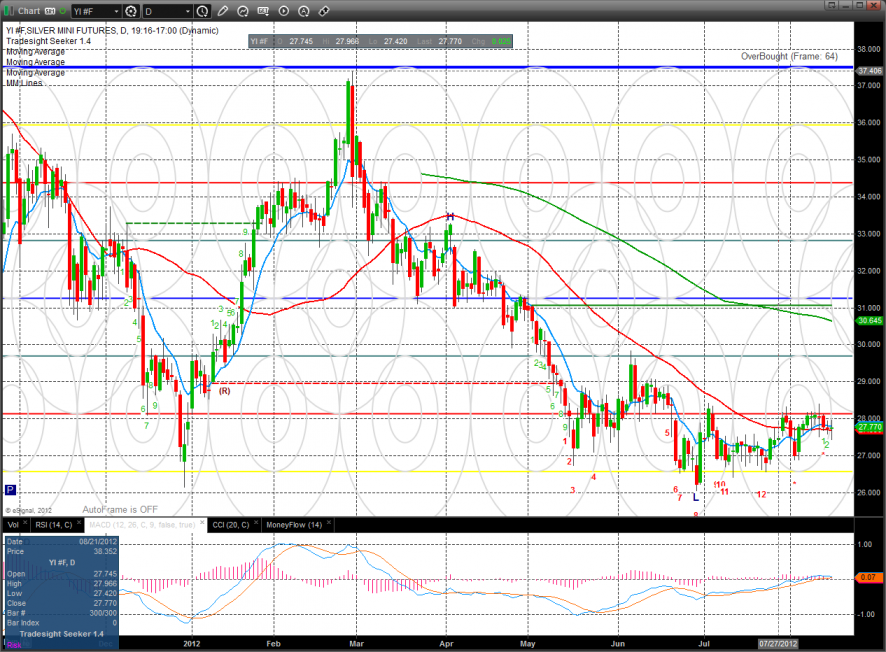Click the Close 27.770 row in data box
The width and height of the screenshot is (886, 652).
click(62, 603)
